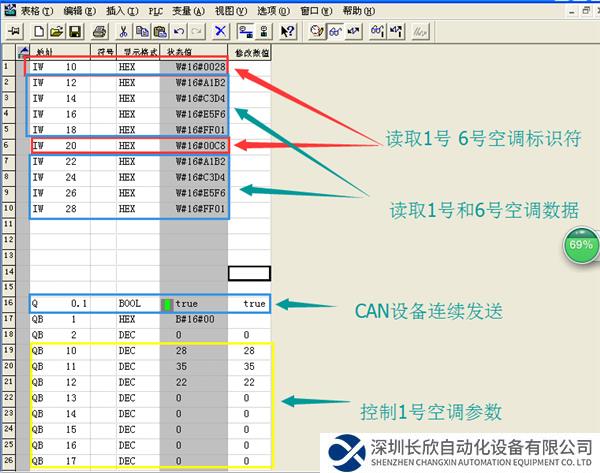Click the blue X delete icon
The width and height of the screenshot is (600, 473).
pyautogui.click(x=219, y=31)
